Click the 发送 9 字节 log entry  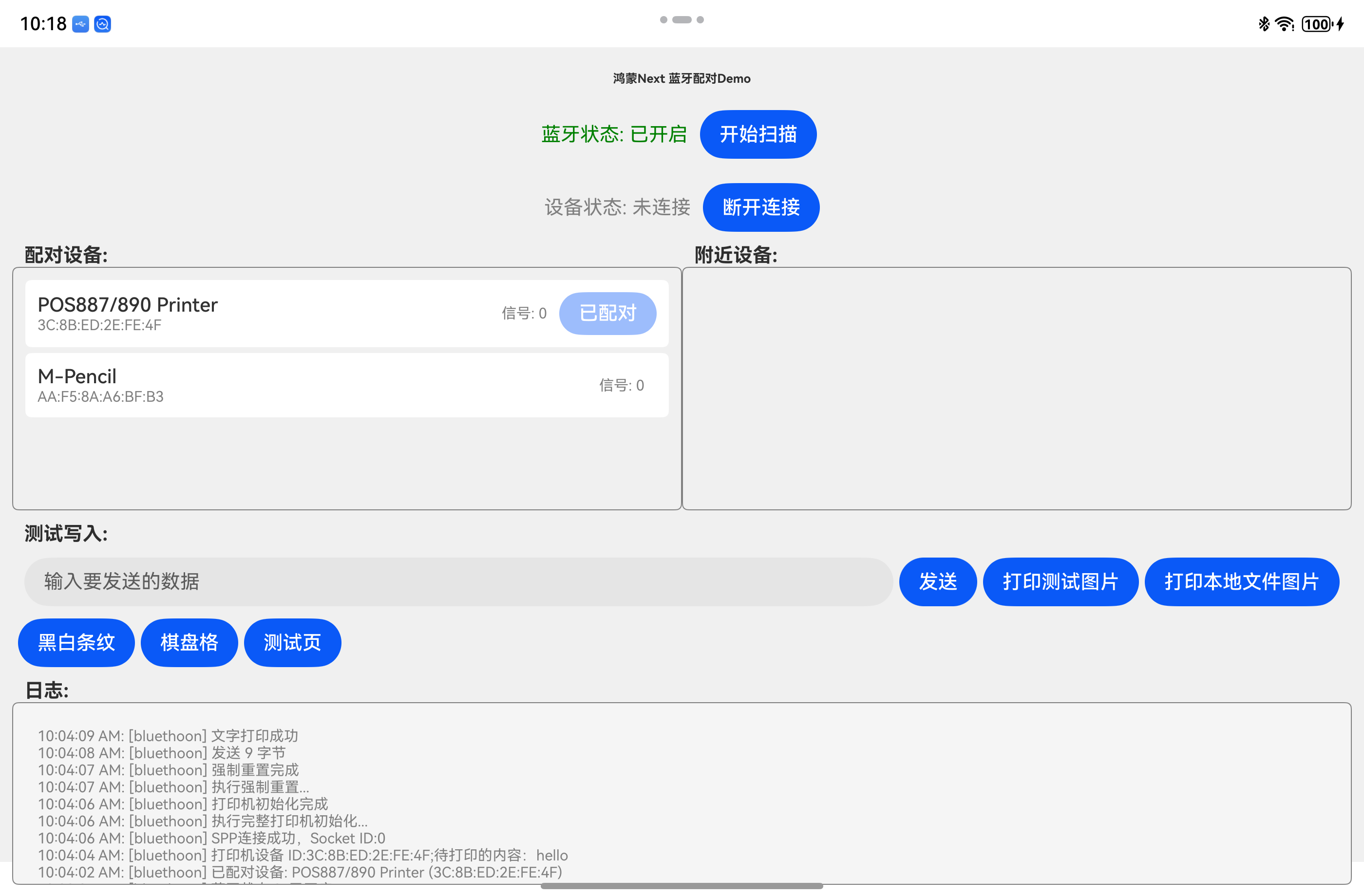point(162,753)
